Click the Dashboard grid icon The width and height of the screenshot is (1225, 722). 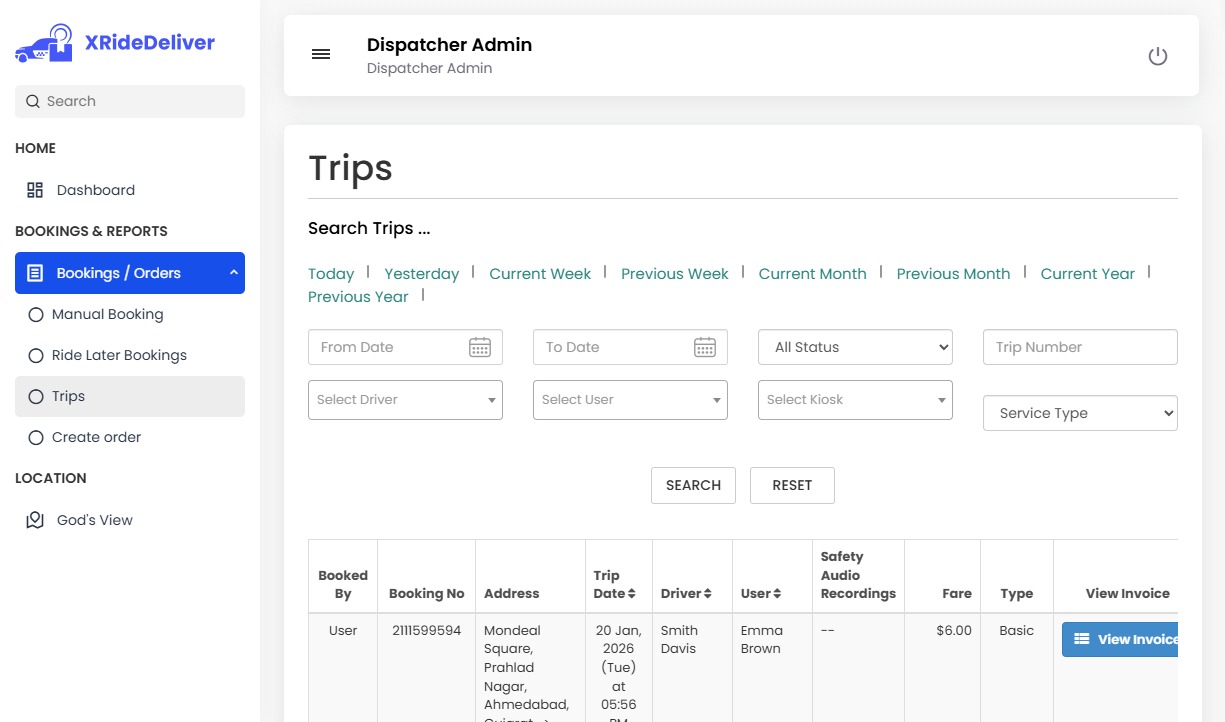click(x=35, y=190)
